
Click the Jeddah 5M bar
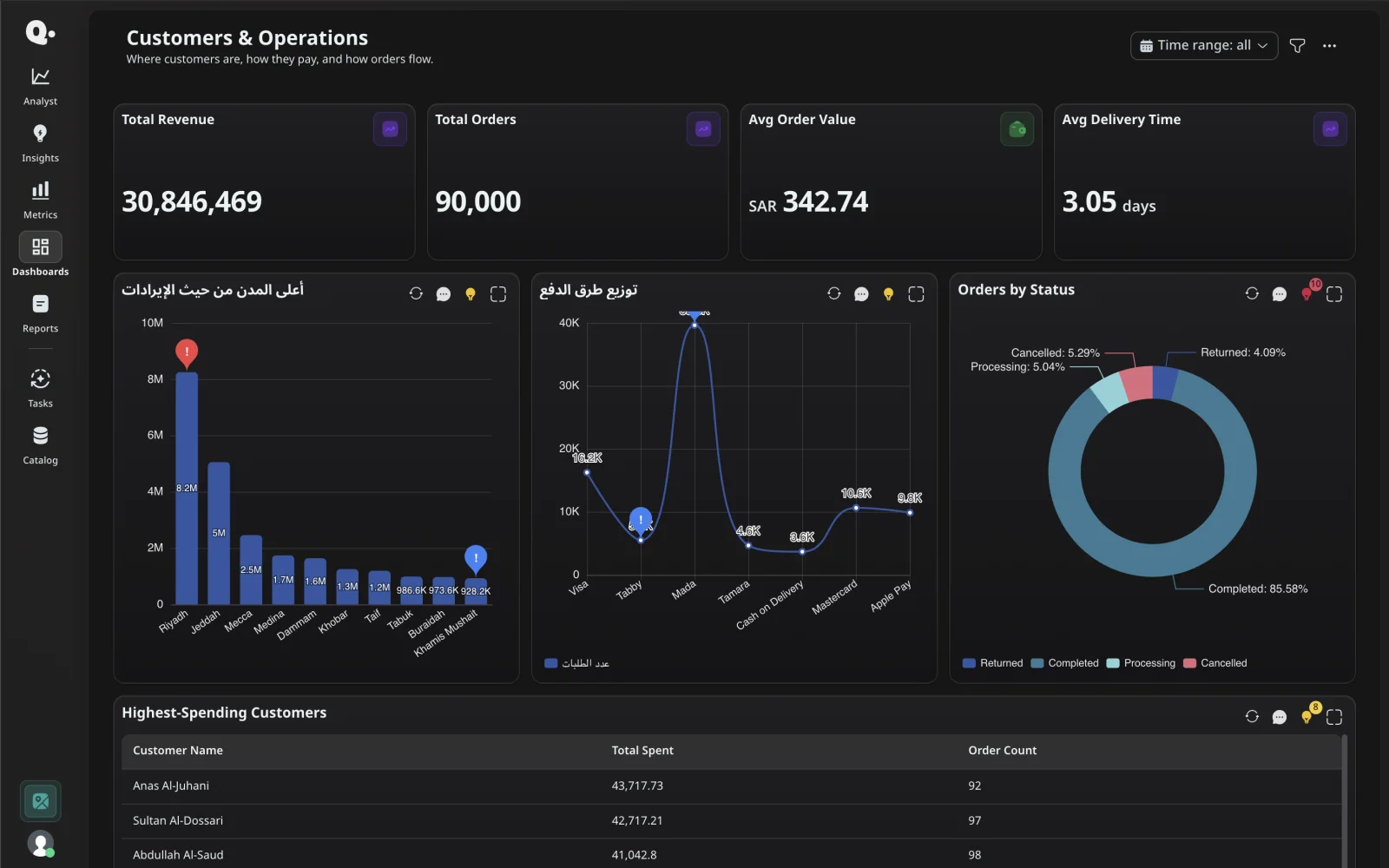click(219, 533)
